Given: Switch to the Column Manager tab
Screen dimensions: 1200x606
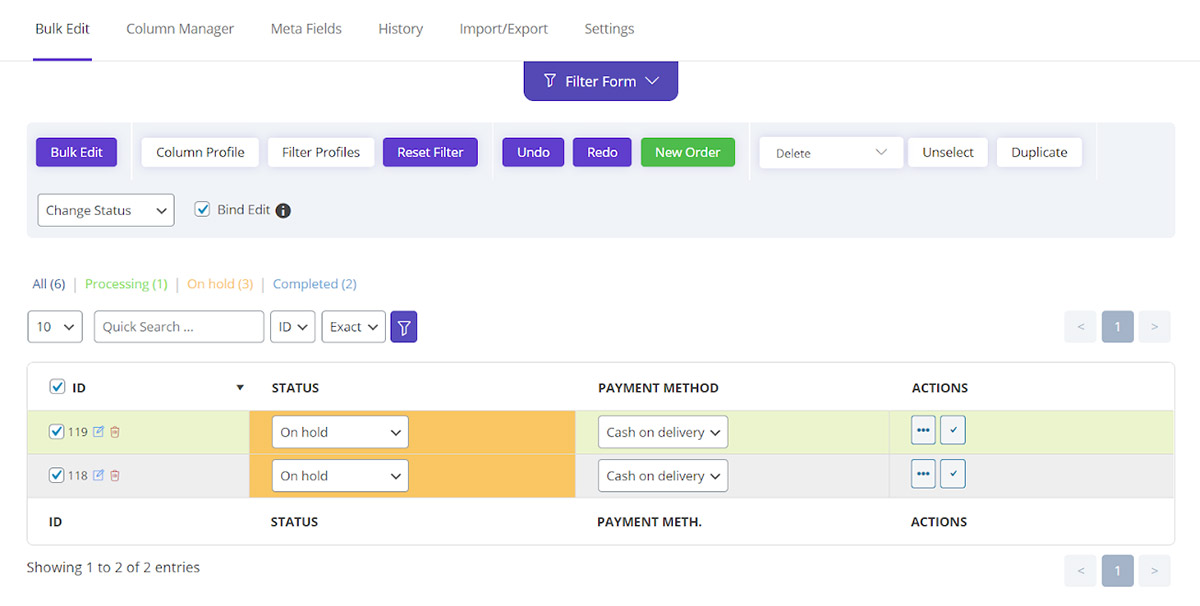Looking at the screenshot, I should point(179,28).
